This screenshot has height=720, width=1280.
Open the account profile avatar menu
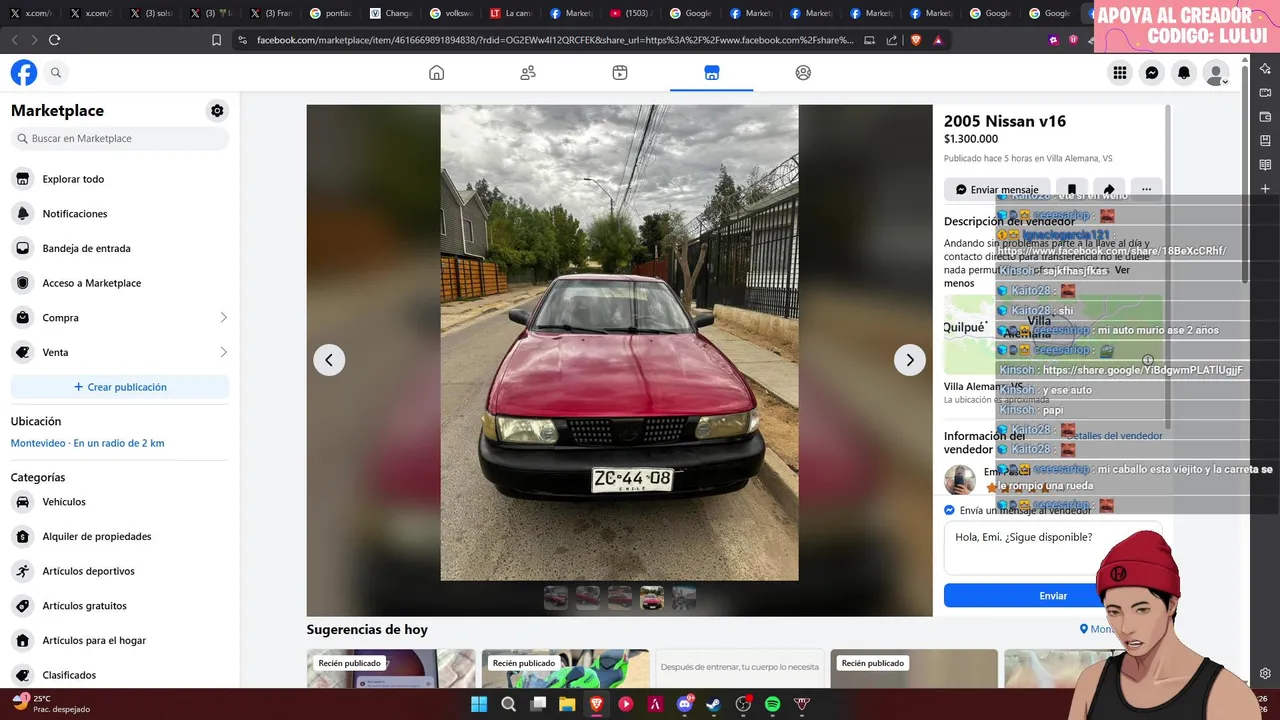tap(1216, 73)
